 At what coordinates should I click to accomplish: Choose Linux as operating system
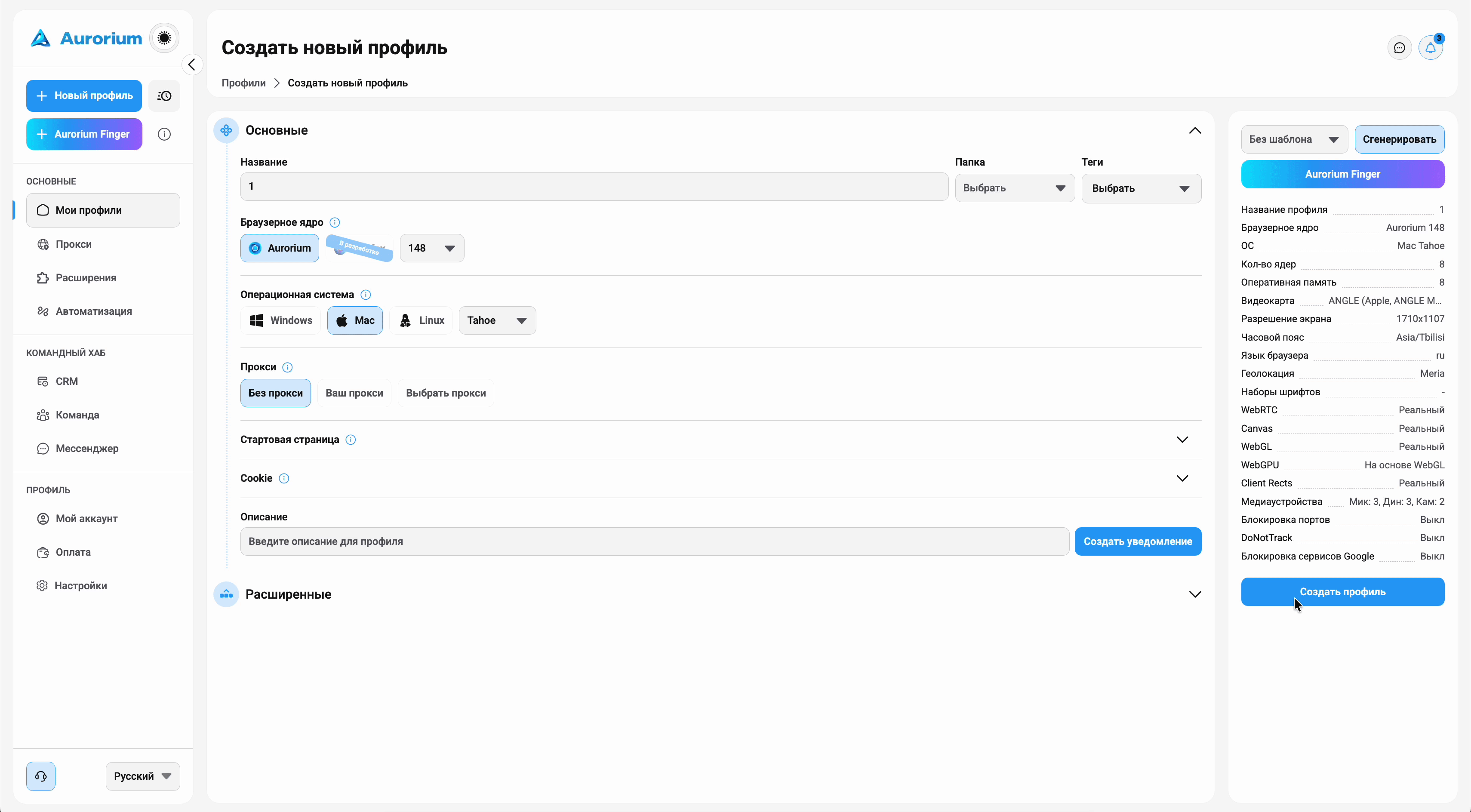[x=422, y=320]
